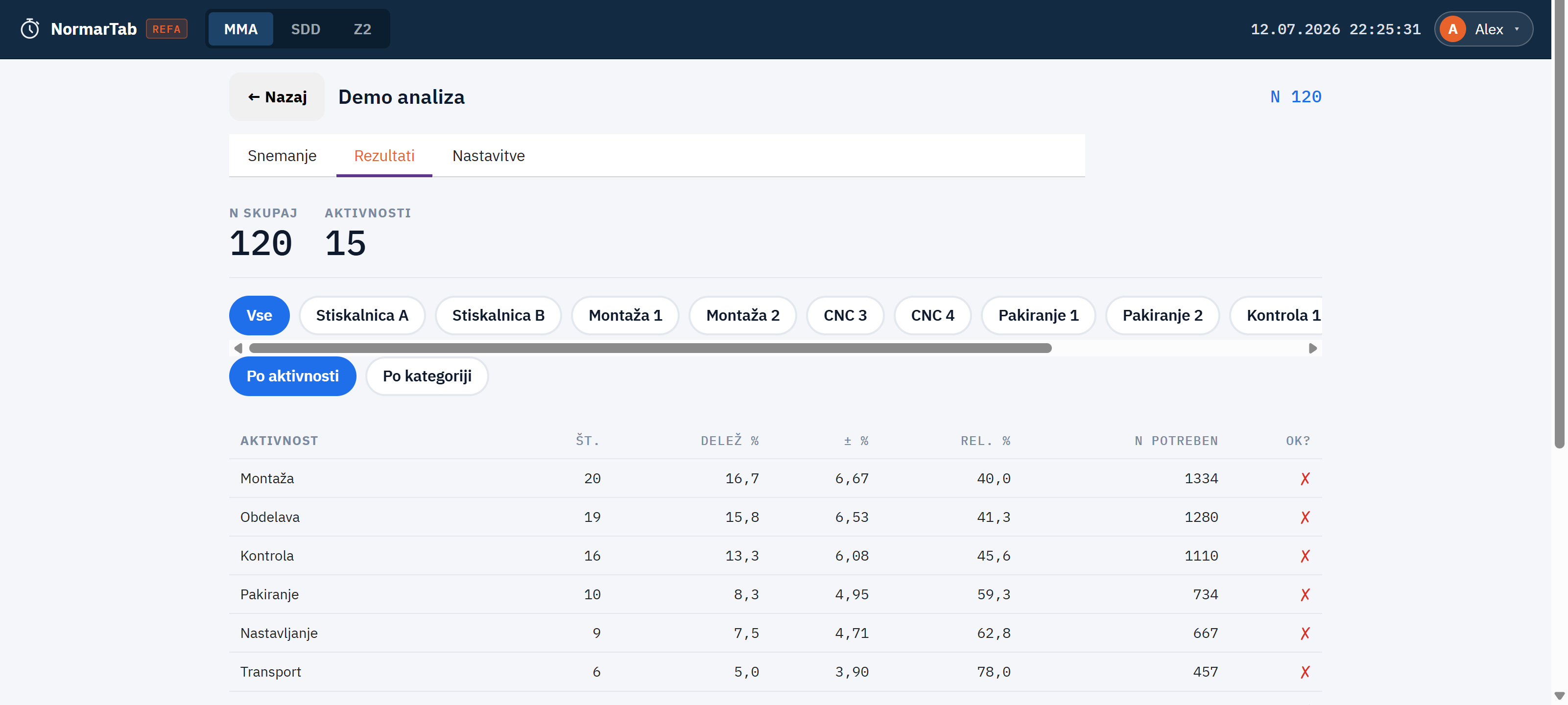Click the red X for Transport row
The height and width of the screenshot is (705, 1568).
(1305, 672)
